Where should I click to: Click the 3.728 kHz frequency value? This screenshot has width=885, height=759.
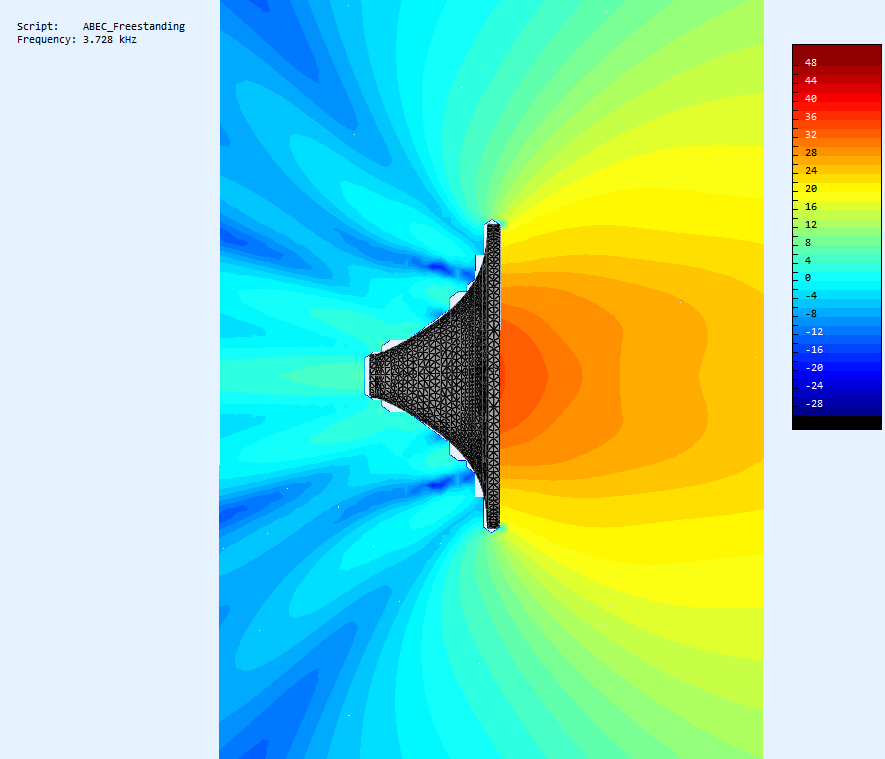tap(109, 40)
